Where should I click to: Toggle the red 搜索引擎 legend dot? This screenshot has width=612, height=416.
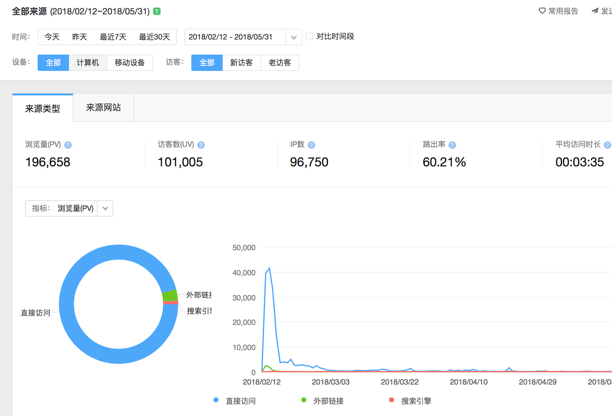(x=391, y=400)
